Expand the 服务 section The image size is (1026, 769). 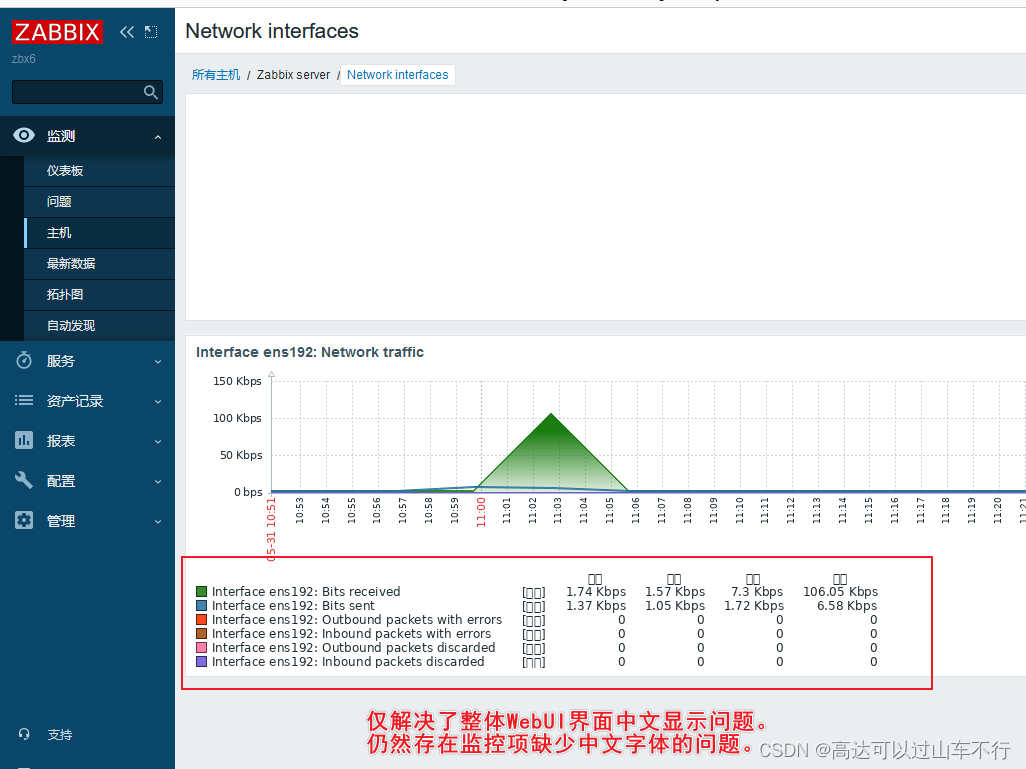[156, 361]
